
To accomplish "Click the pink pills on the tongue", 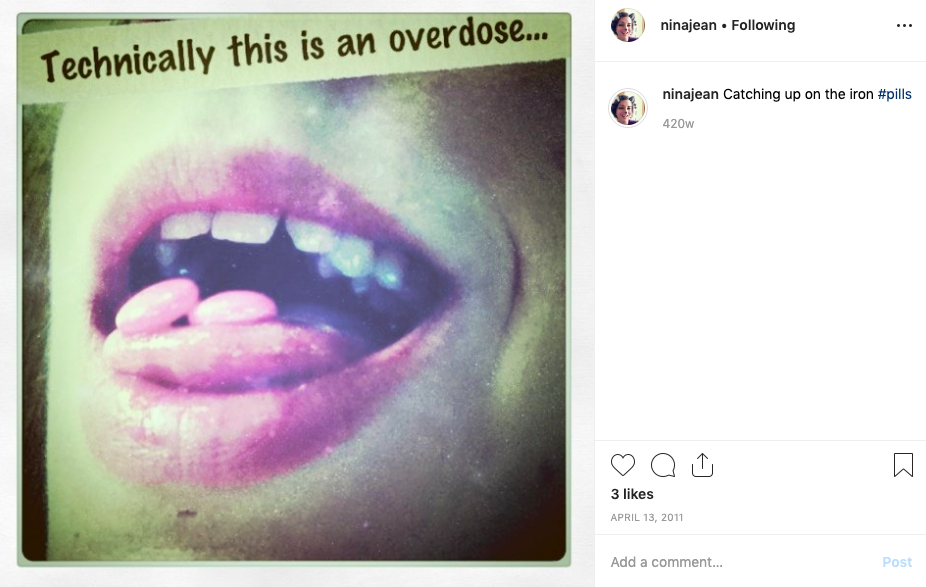I will pyautogui.click(x=196, y=306).
